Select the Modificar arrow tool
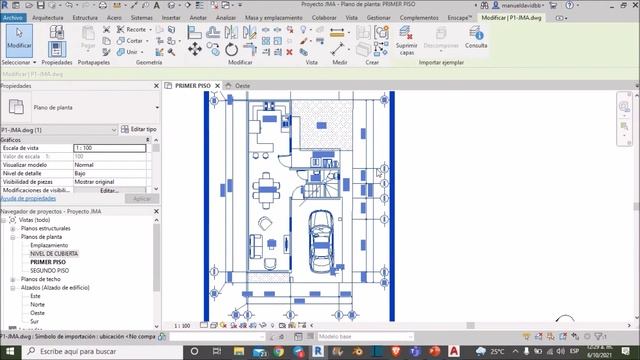Screen dimensions: 640x360 pos(19,40)
